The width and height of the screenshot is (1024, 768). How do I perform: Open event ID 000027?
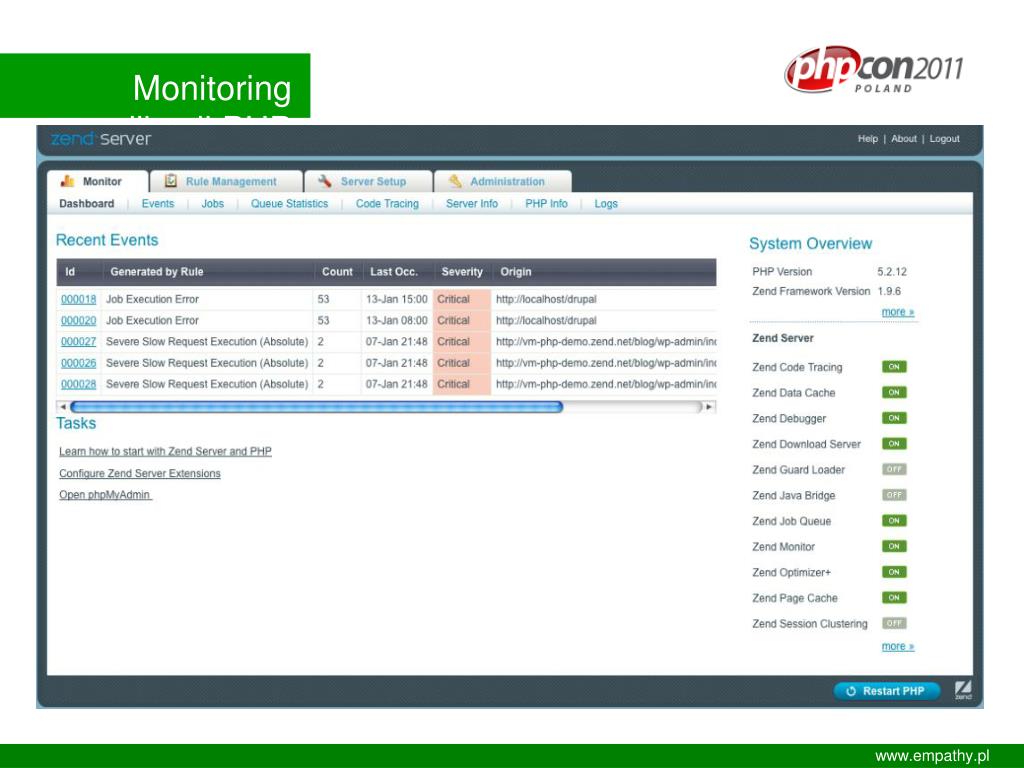(x=78, y=342)
